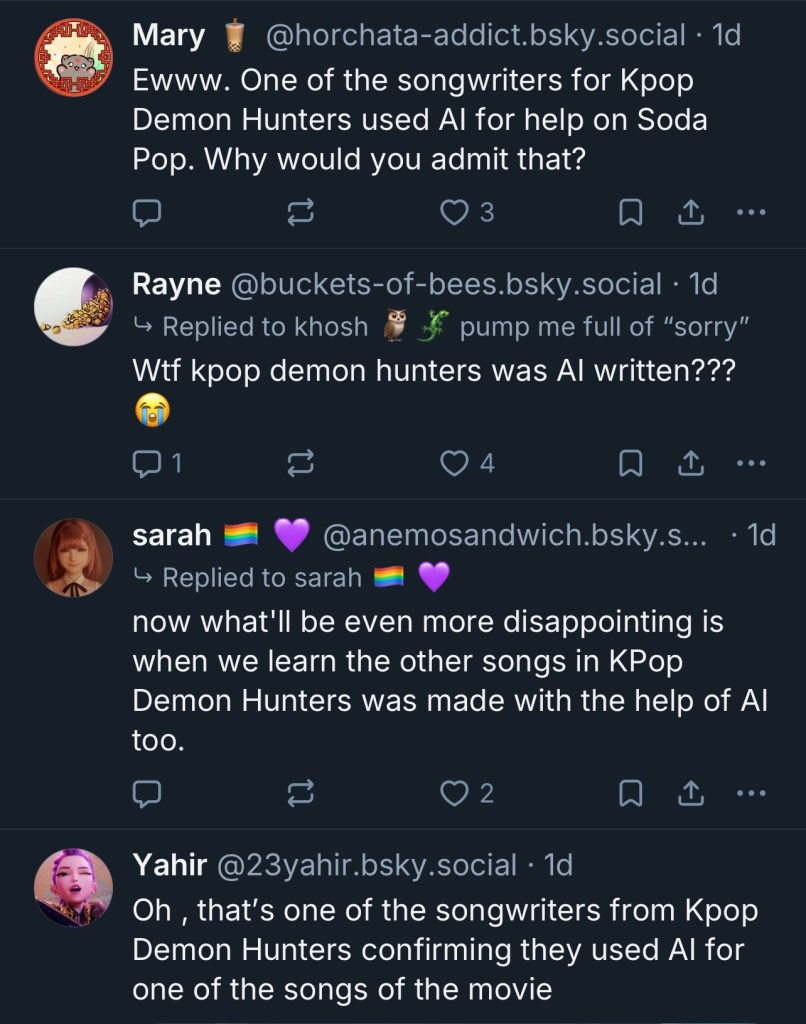The height and width of the screenshot is (1024, 806).
Task: Bookmark Mary's post
Action: tap(630, 212)
